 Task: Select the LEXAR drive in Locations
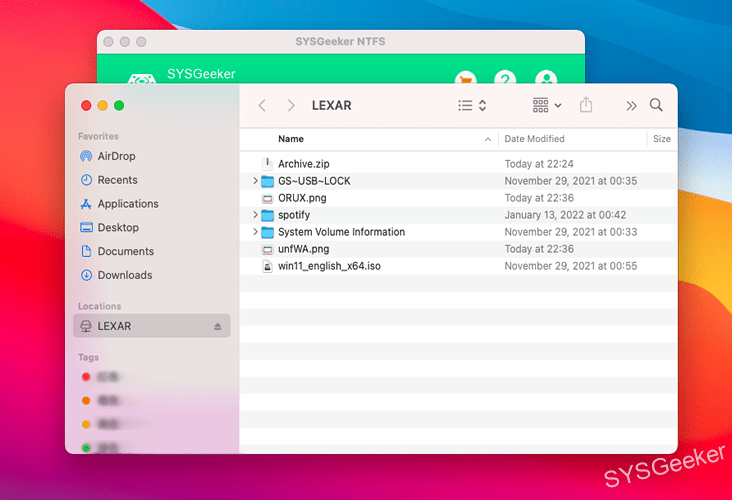151,326
